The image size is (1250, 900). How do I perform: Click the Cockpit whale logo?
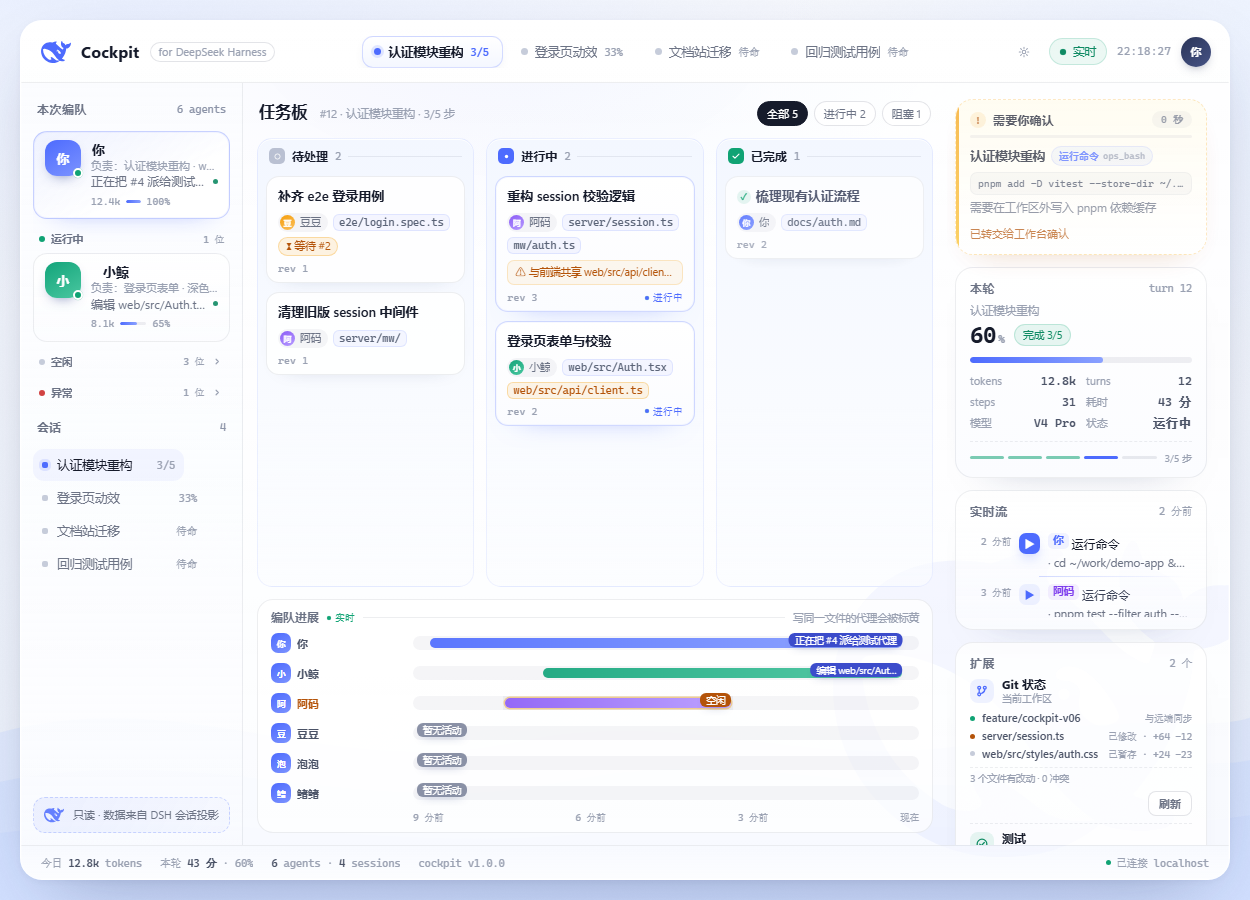(55, 52)
